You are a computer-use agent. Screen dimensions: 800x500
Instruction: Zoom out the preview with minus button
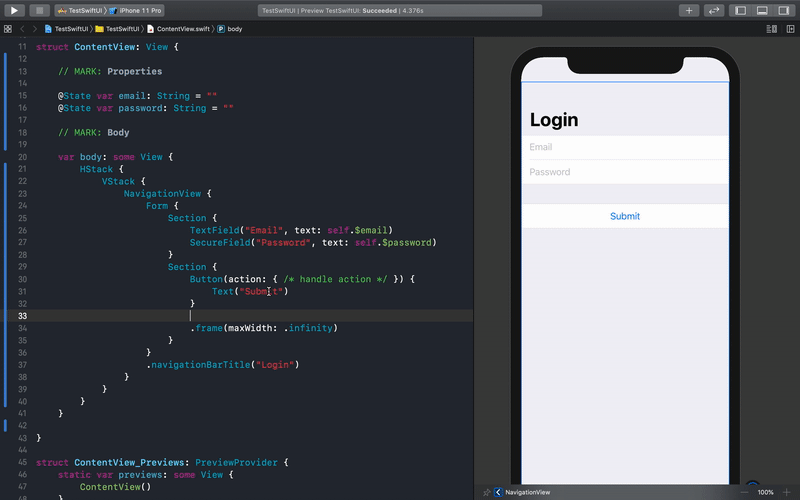point(743,492)
